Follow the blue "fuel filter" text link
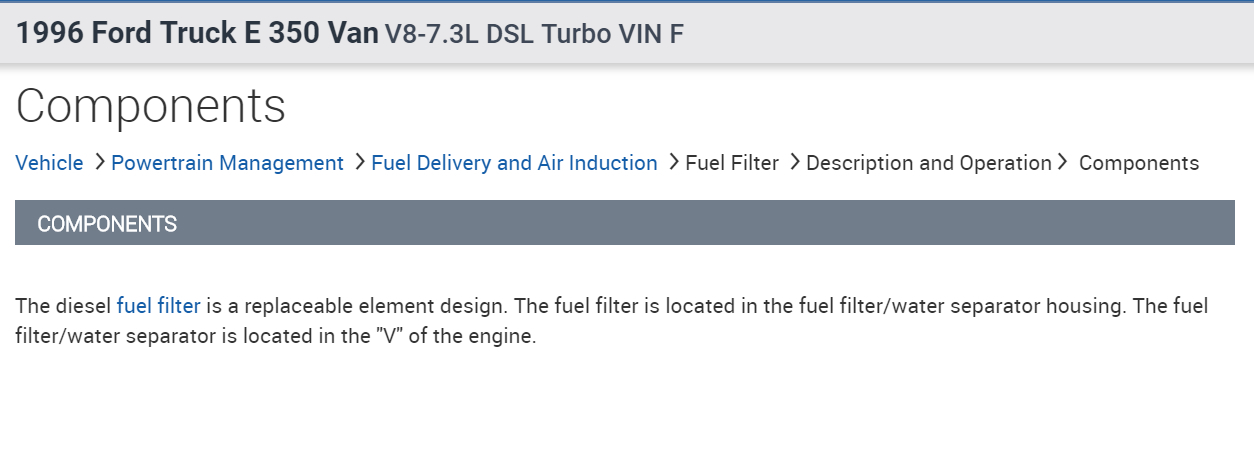1254x452 pixels. (158, 306)
